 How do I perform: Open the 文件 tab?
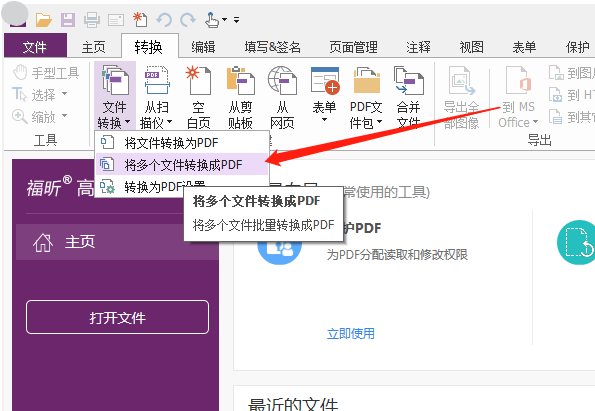(x=35, y=47)
